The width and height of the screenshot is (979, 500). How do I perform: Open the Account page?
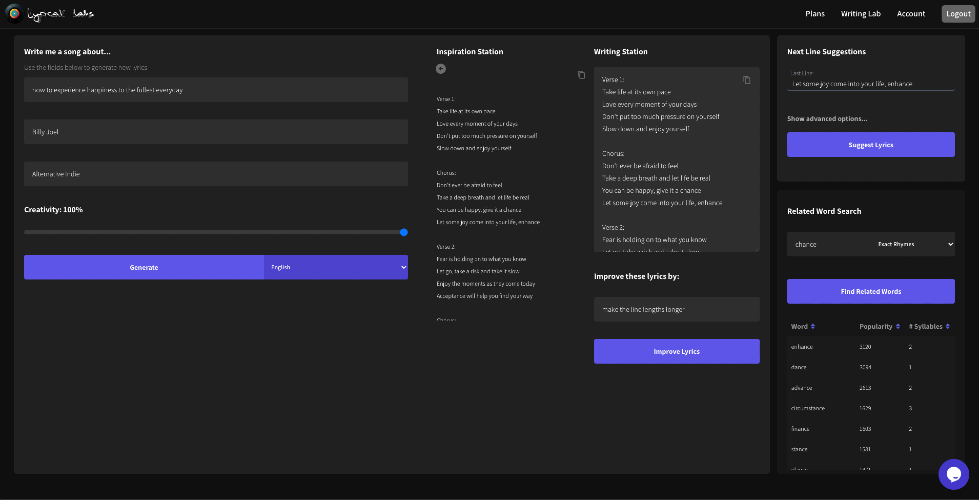click(x=911, y=14)
